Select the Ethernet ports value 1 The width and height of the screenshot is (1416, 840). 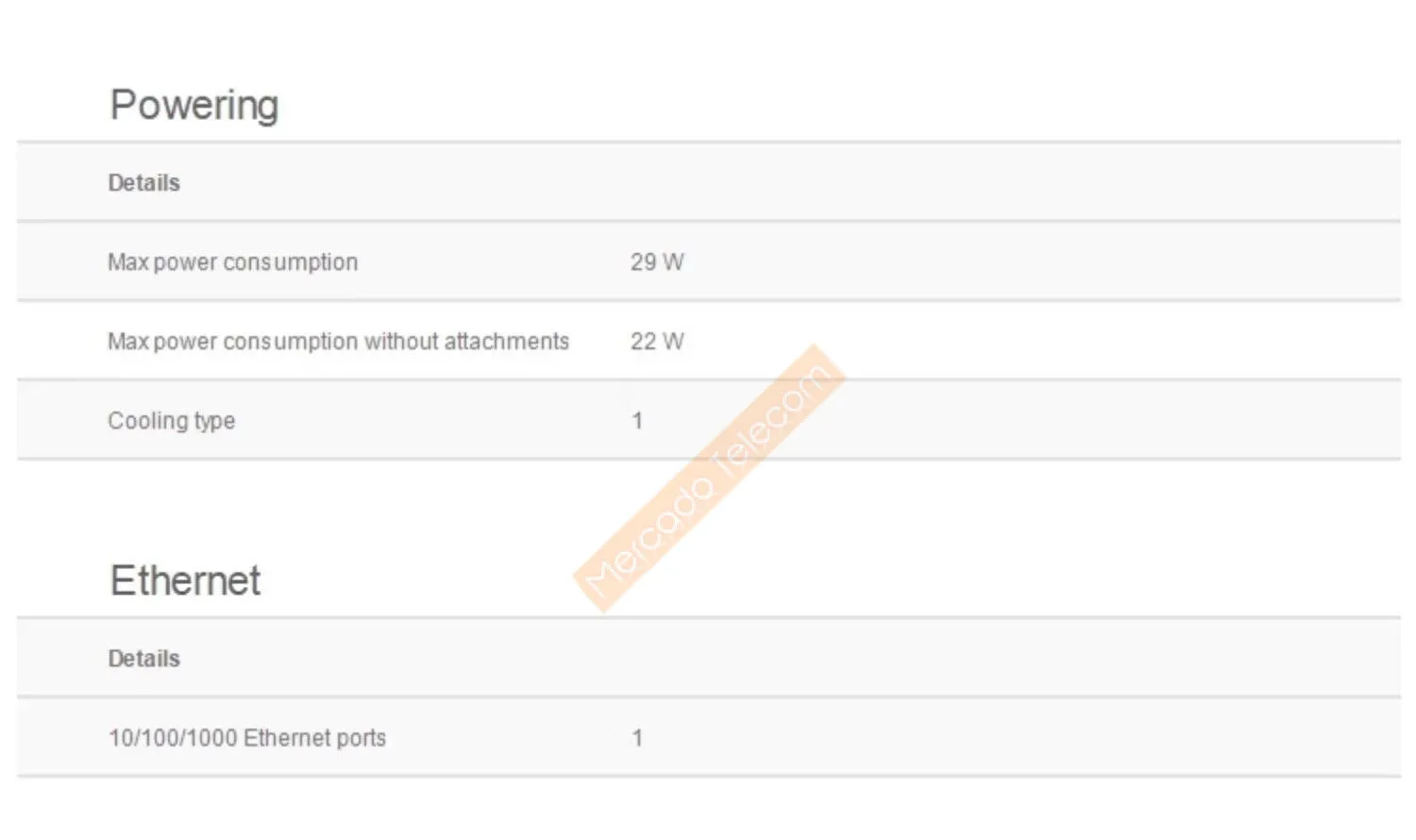coord(637,738)
